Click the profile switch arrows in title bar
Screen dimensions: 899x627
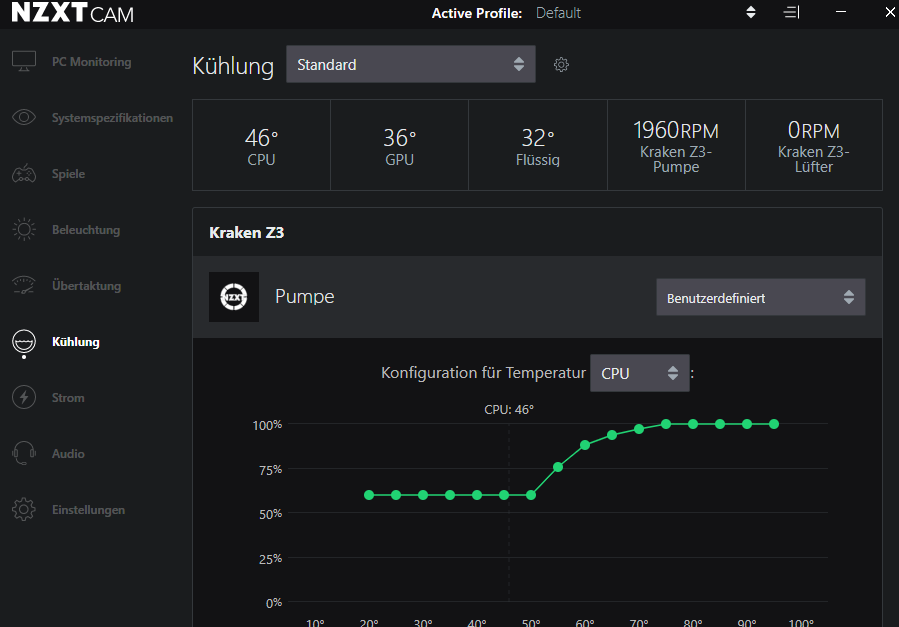[751, 12]
